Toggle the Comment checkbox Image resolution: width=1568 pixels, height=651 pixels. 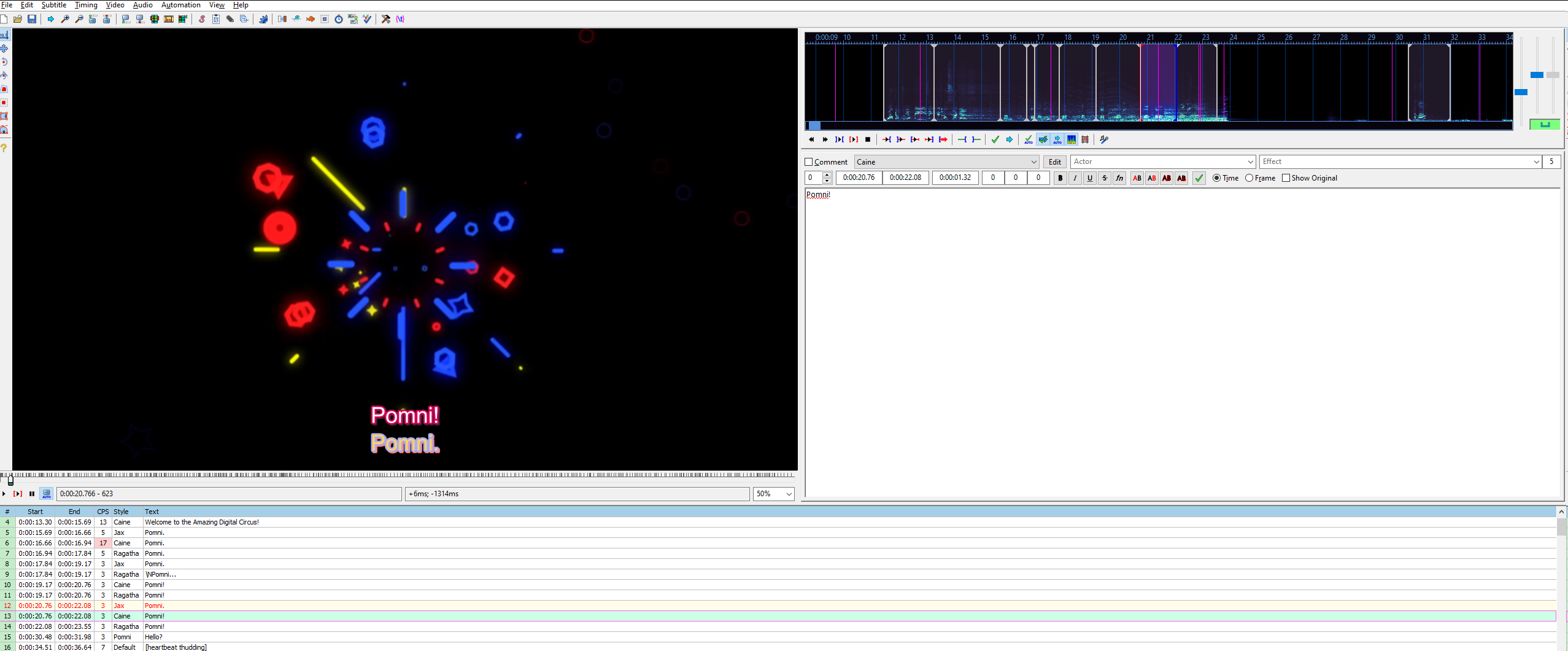[x=809, y=162]
